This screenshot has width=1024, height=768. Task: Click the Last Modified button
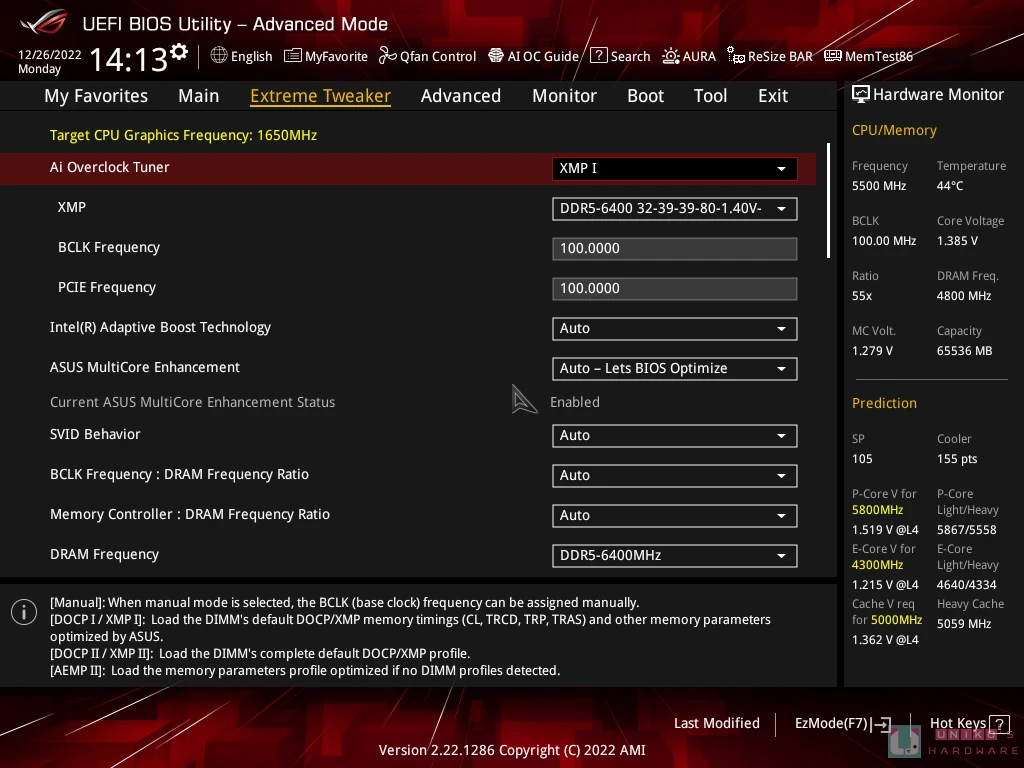click(x=716, y=723)
